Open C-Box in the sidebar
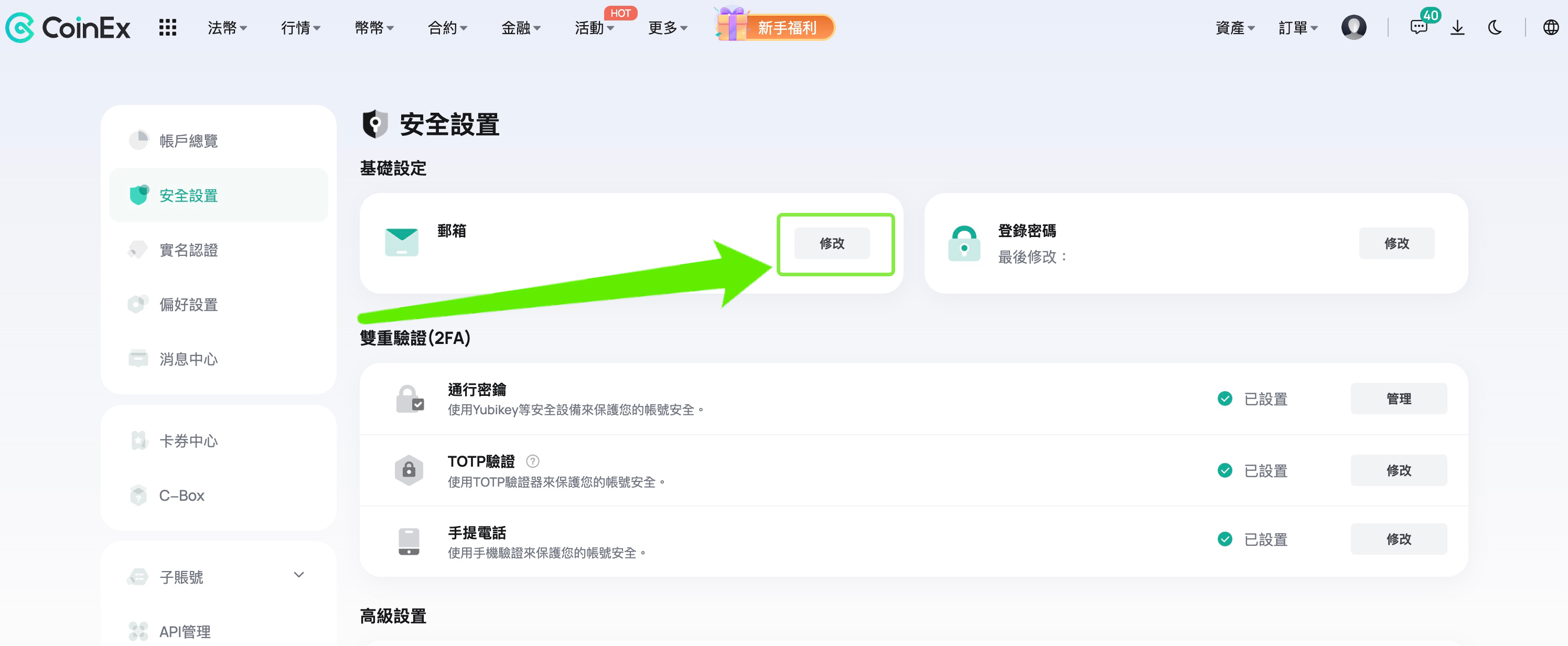This screenshot has width=1568, height=646. 219,495
